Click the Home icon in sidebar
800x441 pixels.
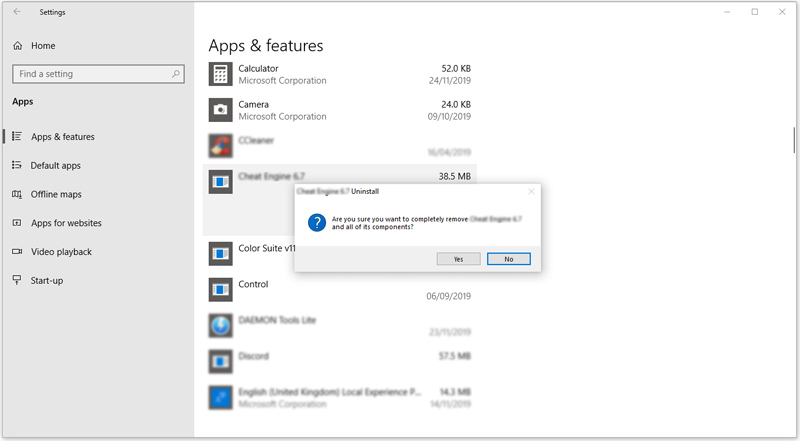(18, 46)
